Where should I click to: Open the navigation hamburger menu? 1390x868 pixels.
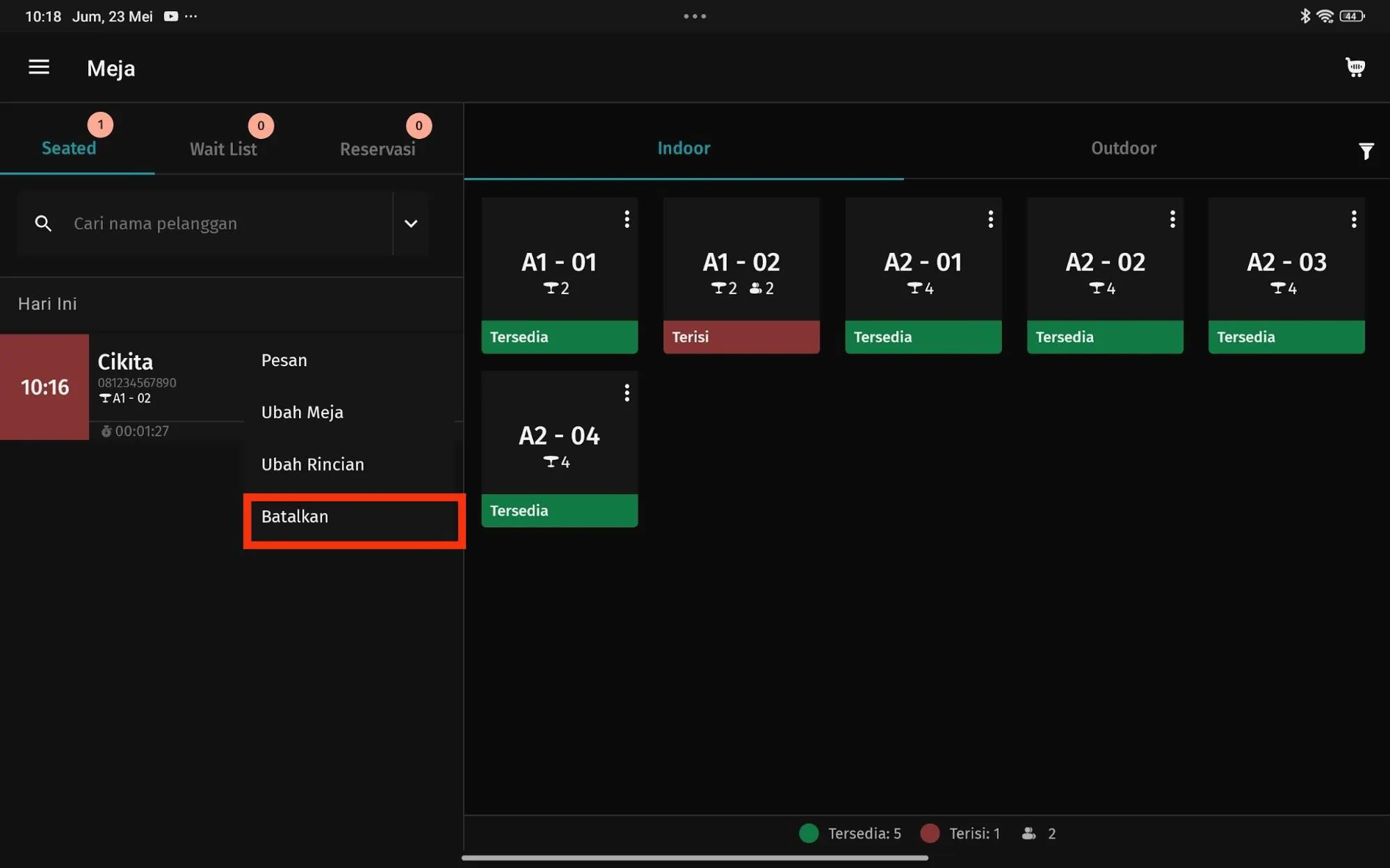[x=38, y=67]
